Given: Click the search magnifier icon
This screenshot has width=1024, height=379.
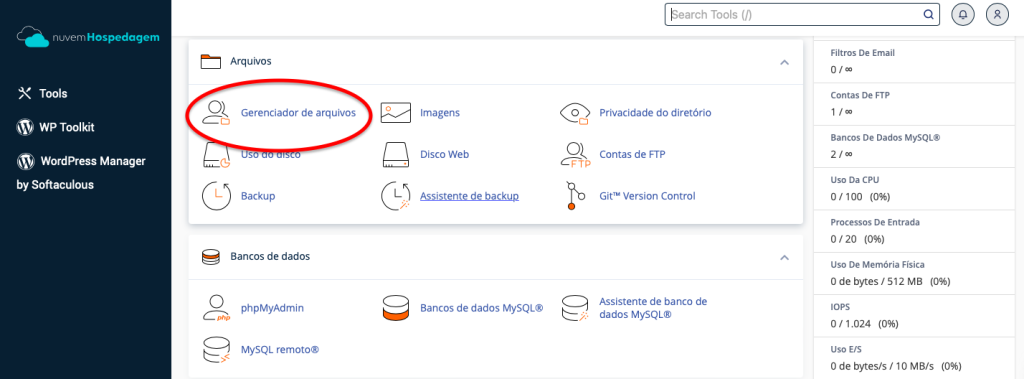Looking at the screenshot, I should (928, 14).
